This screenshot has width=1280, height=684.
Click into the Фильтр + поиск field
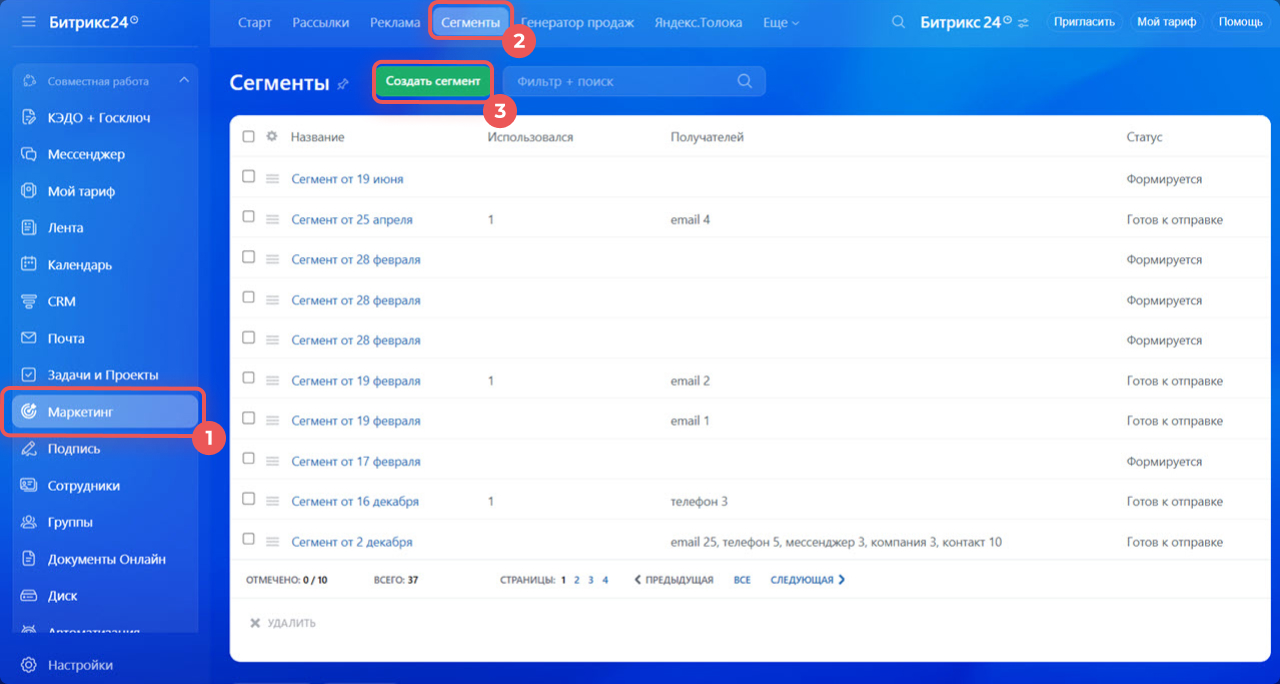634,81
